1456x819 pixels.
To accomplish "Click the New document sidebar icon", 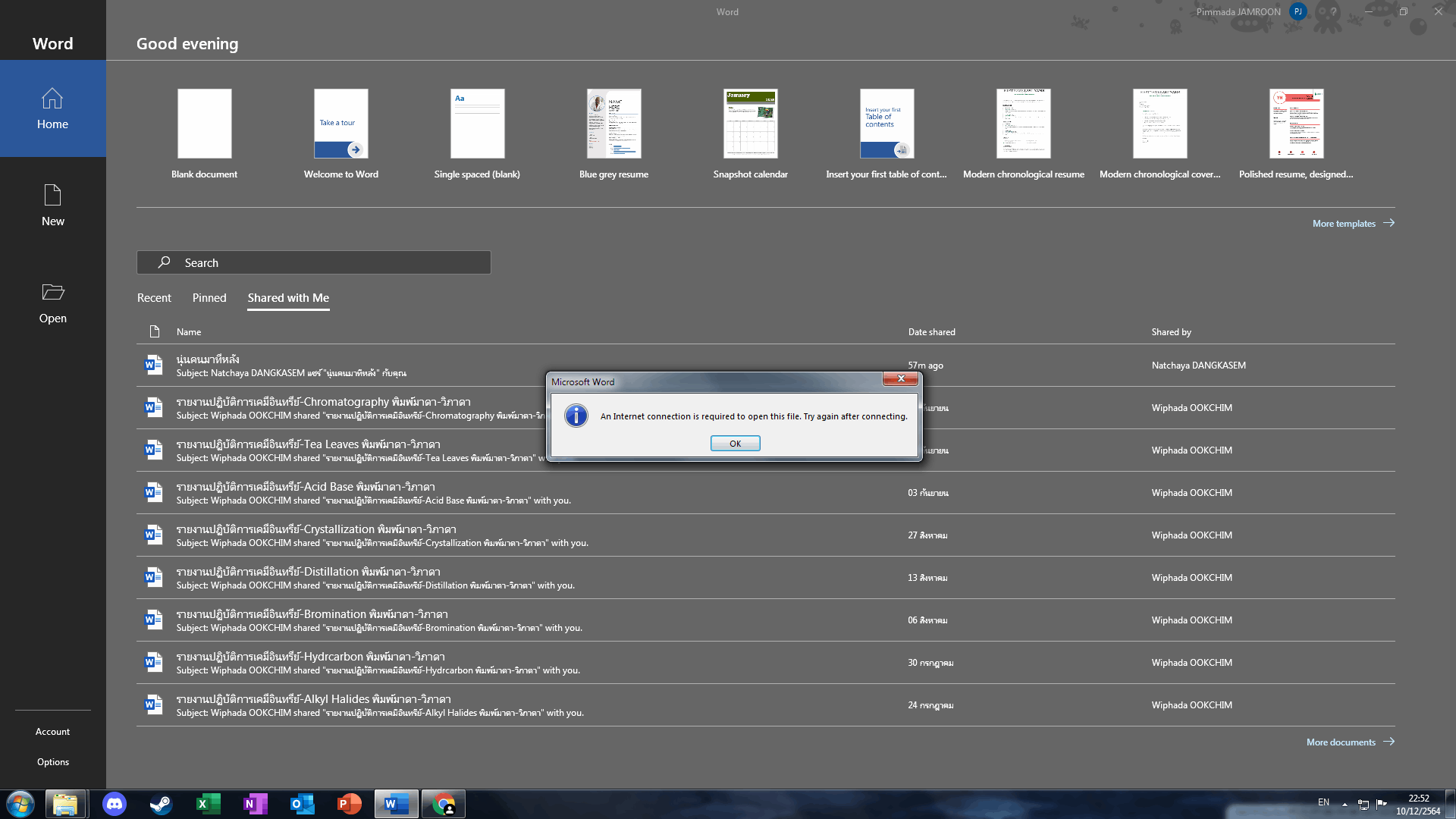I will click(52, 205).
